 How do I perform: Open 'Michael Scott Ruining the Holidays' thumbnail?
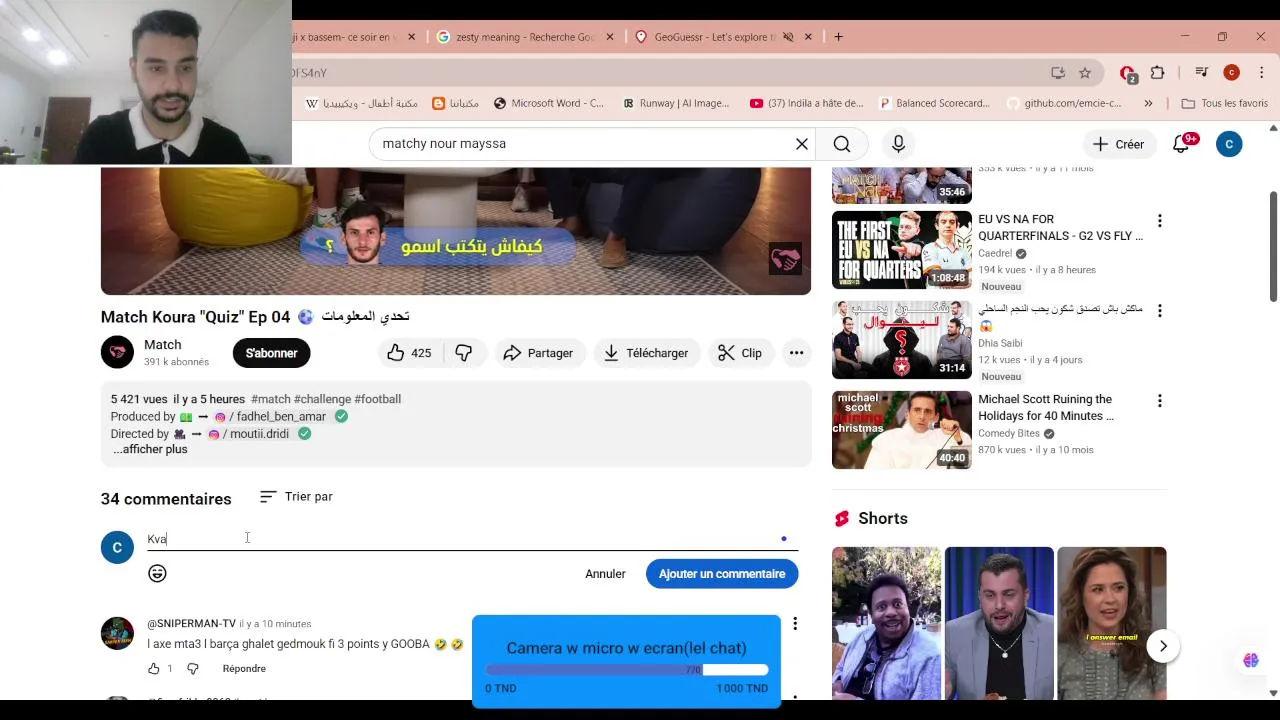(x=902, y=430)
